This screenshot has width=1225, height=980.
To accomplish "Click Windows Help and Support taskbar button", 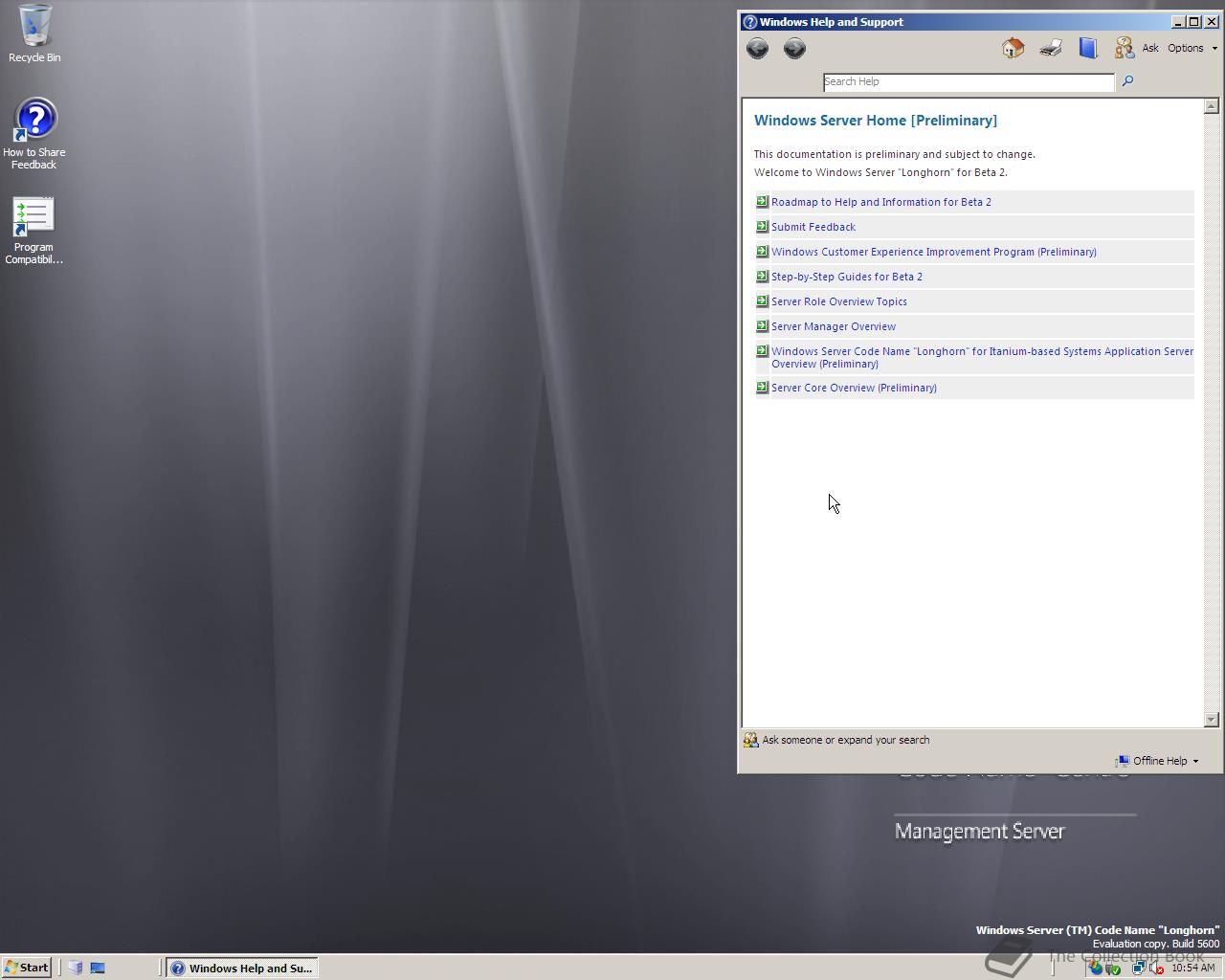I will (242, 968).
